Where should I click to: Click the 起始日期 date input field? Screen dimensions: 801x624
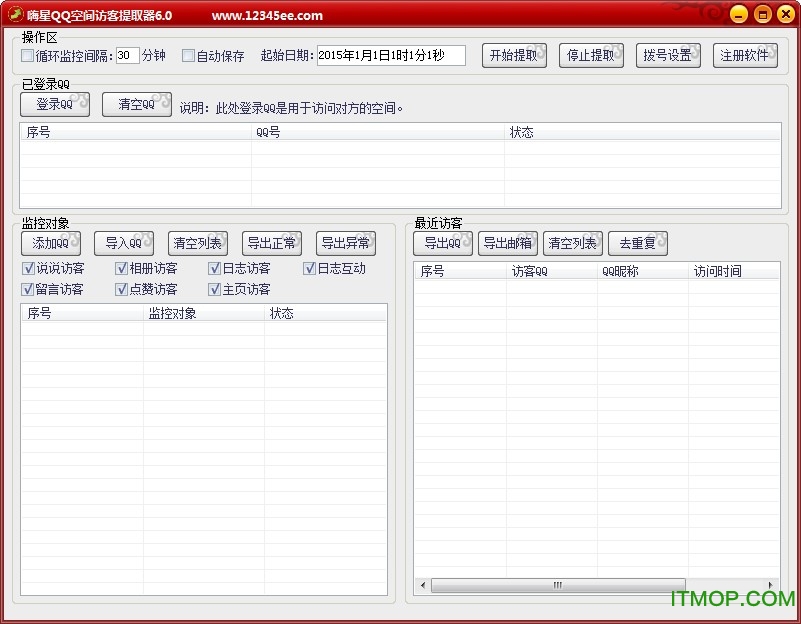point(390,56)
